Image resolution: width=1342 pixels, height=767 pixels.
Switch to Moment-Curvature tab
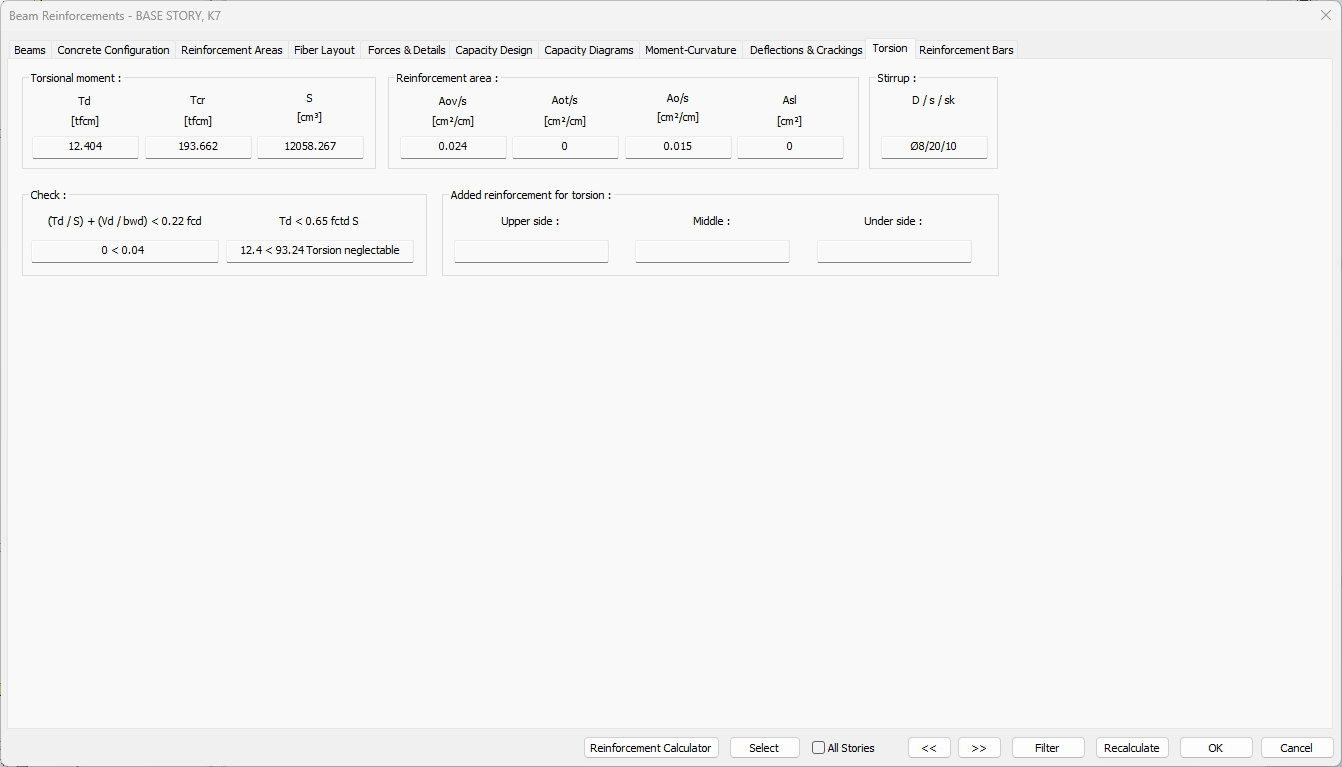[x=690, y=50]
